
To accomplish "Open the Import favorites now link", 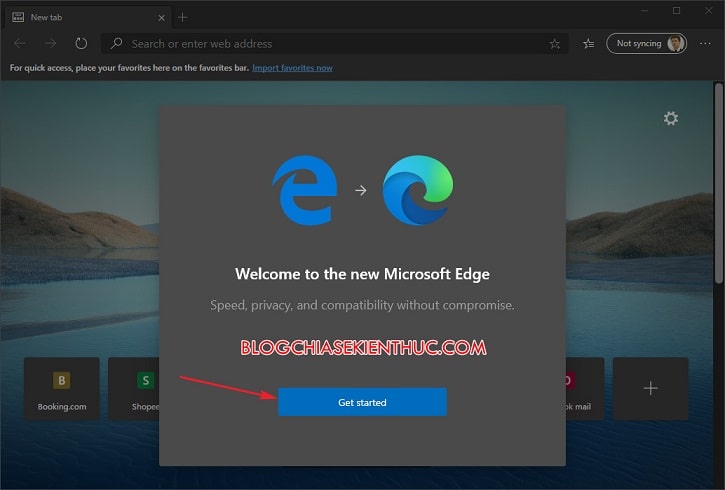I will point(292,68).
